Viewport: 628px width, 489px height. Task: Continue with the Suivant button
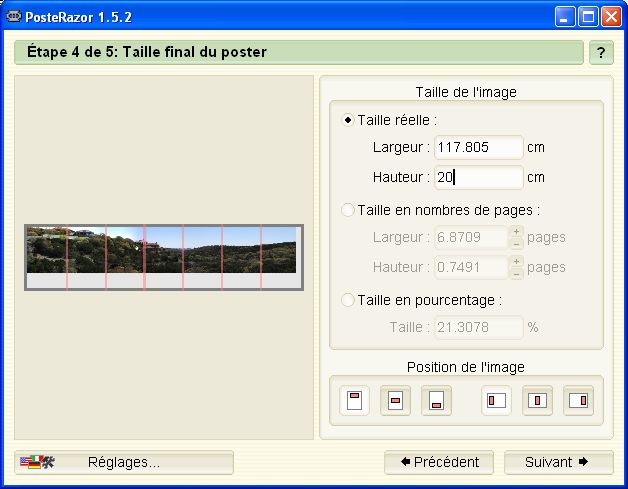click(x=559, y=463)
